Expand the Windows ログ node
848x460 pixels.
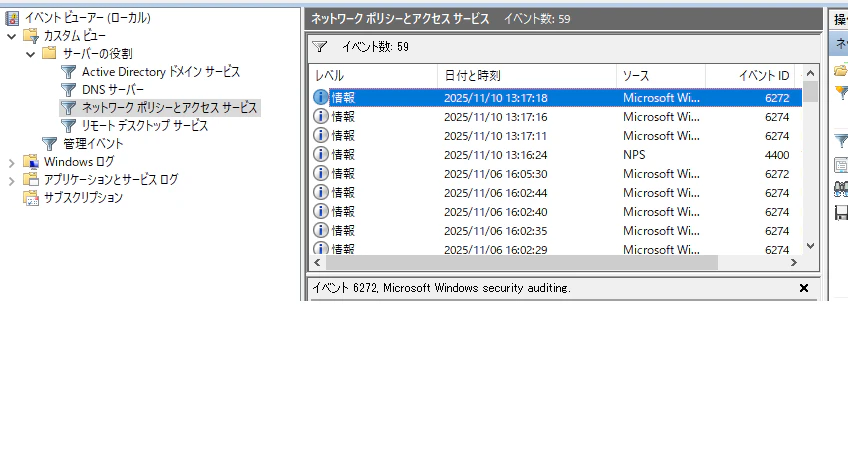pyautogui.click(x=11, y=163)
